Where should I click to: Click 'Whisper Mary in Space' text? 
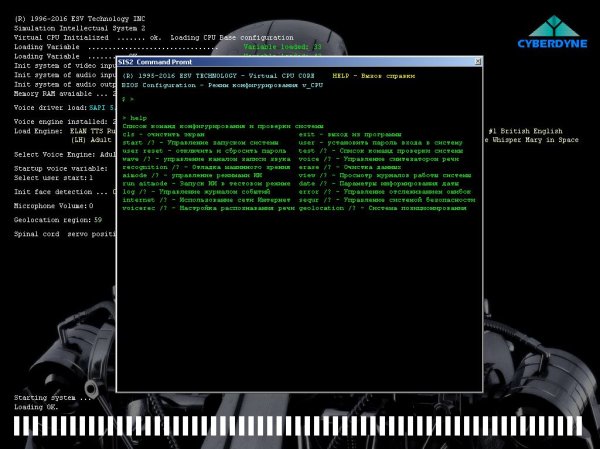[535, 140]
